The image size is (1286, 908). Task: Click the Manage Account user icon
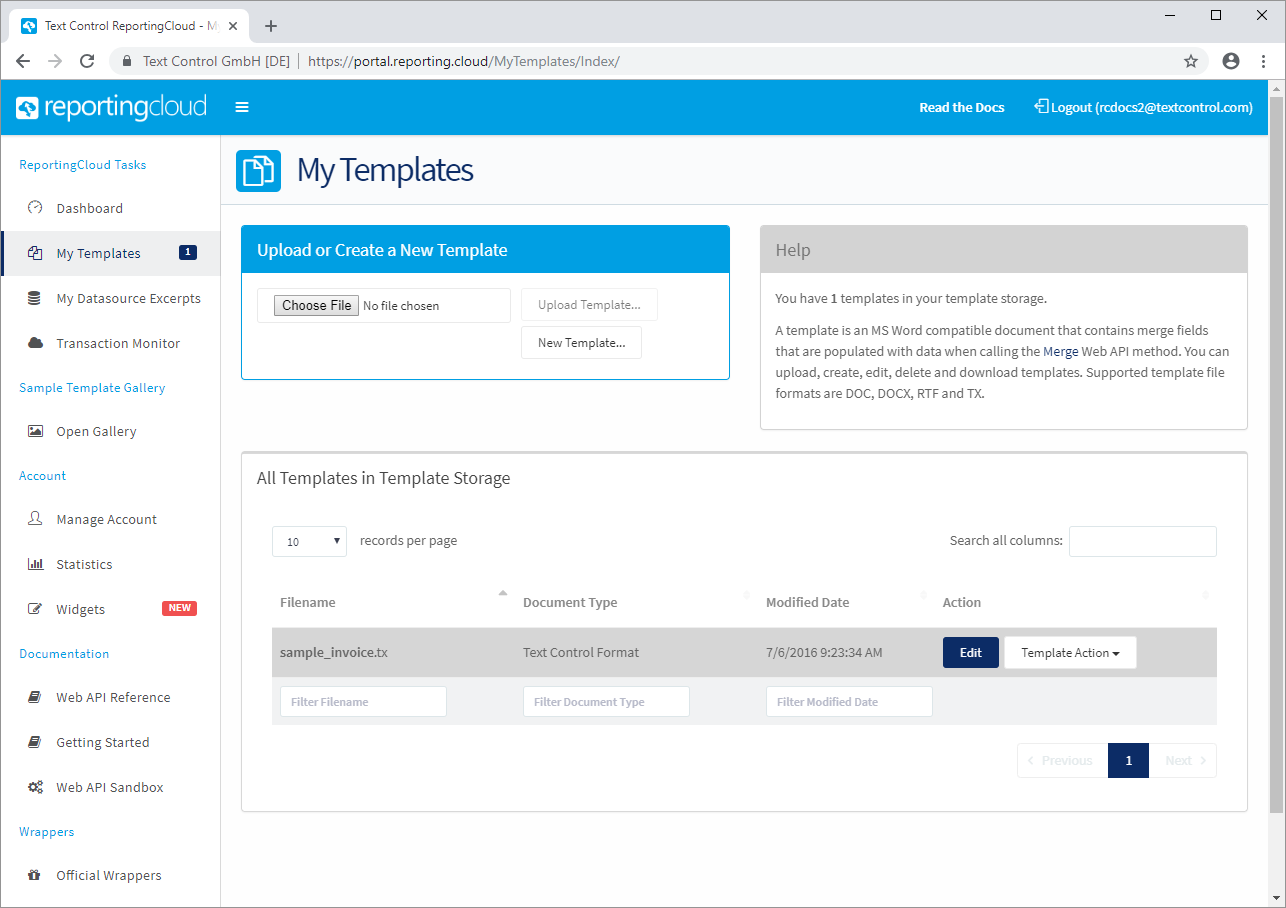tap(35, 519)
